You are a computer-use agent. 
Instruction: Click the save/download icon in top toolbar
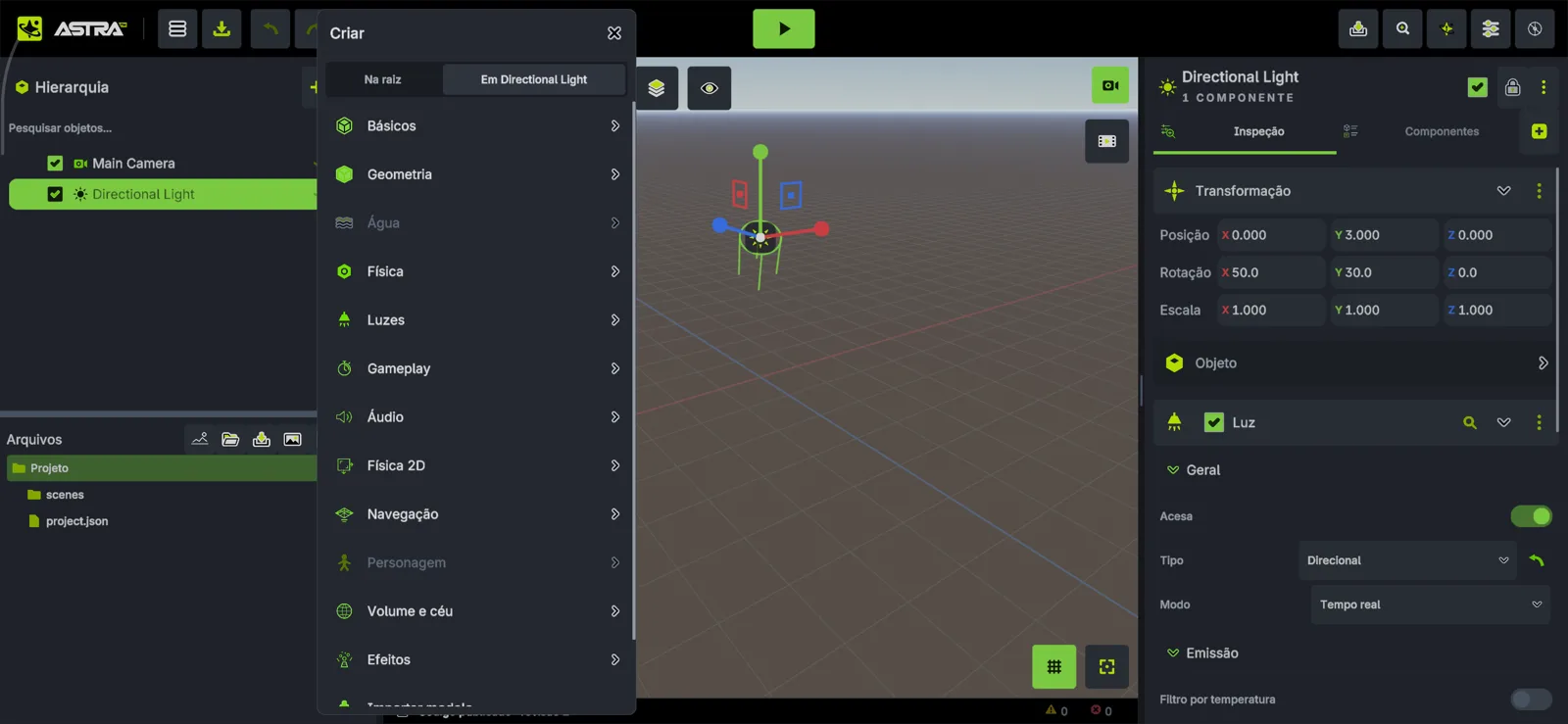221,28
